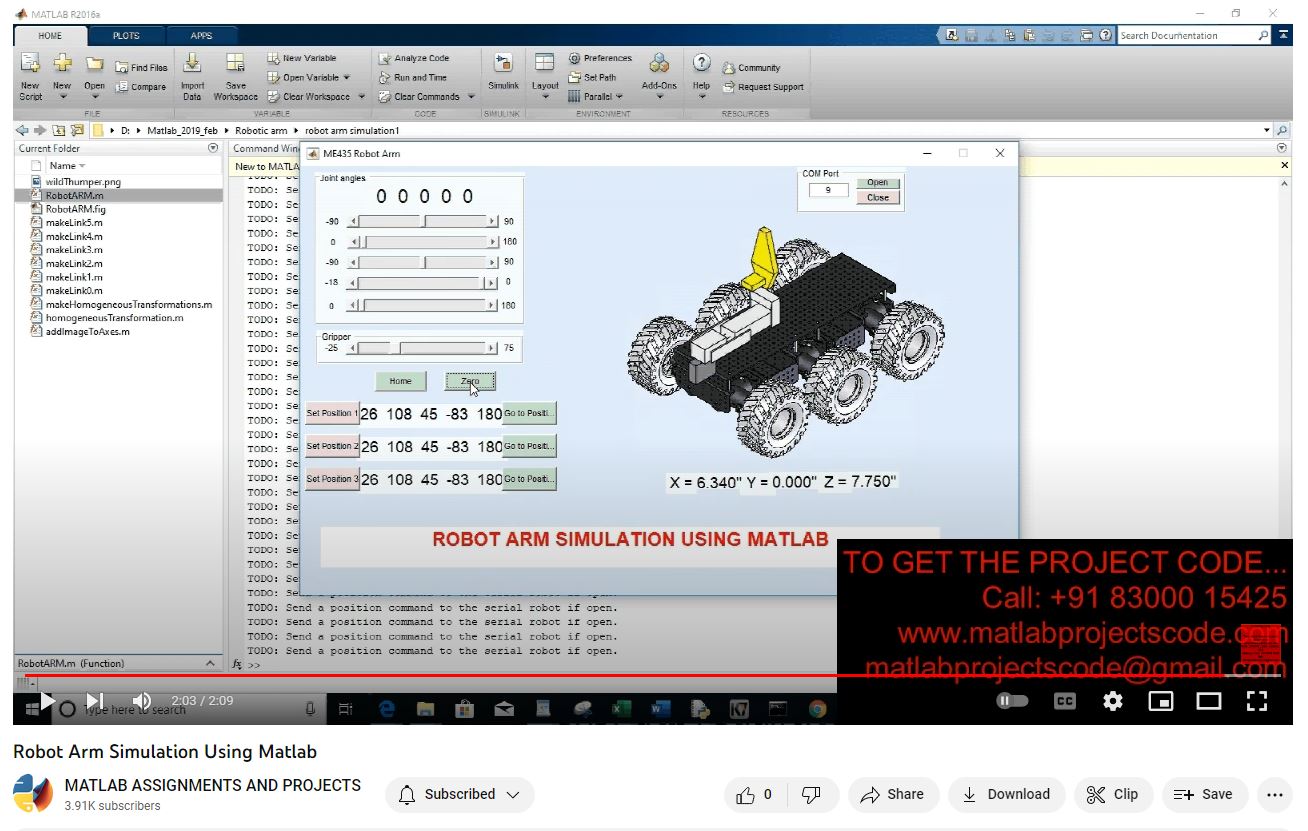The width and height of the screenshot is (1308, 831).
Task: Open the Community resource
Action: pyautogui.click(x=751, y=68)
